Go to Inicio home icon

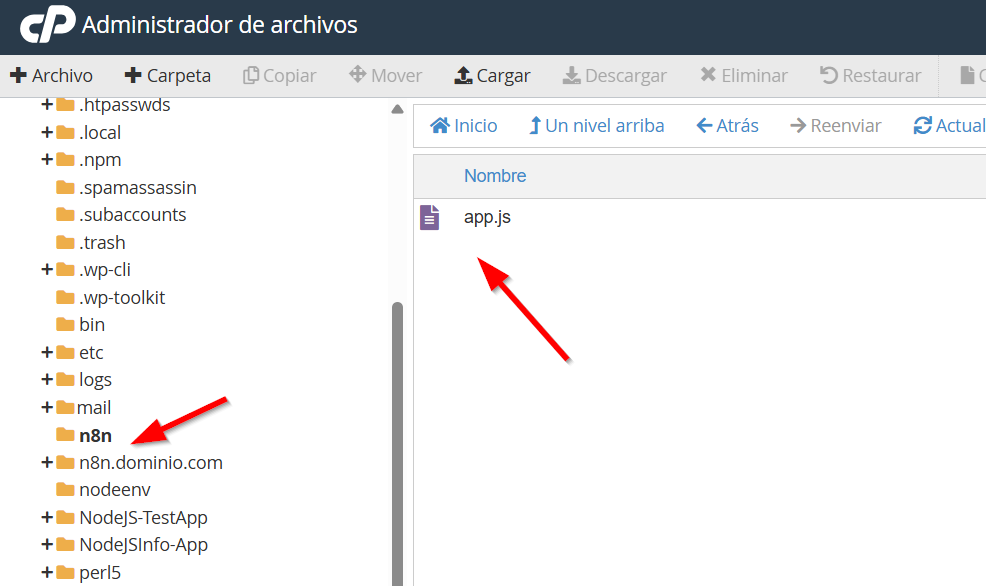tap(440, 126)
